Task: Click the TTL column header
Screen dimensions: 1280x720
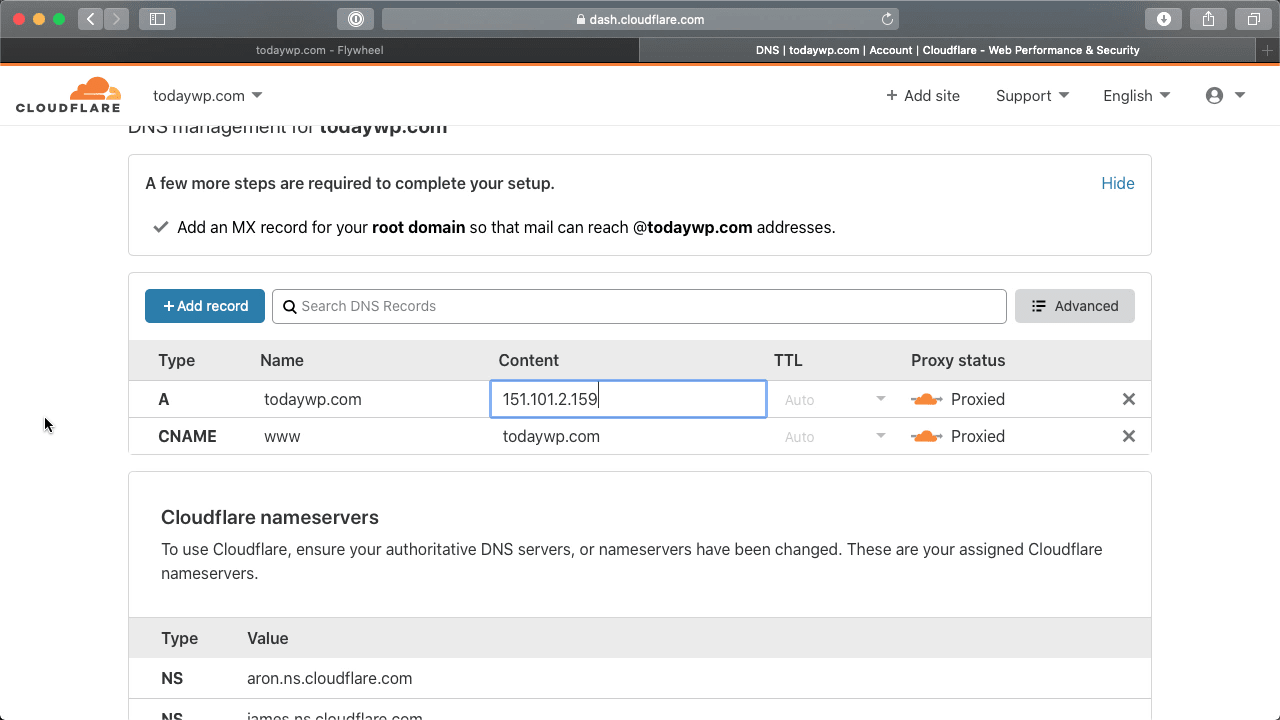Action: point(788,360)
